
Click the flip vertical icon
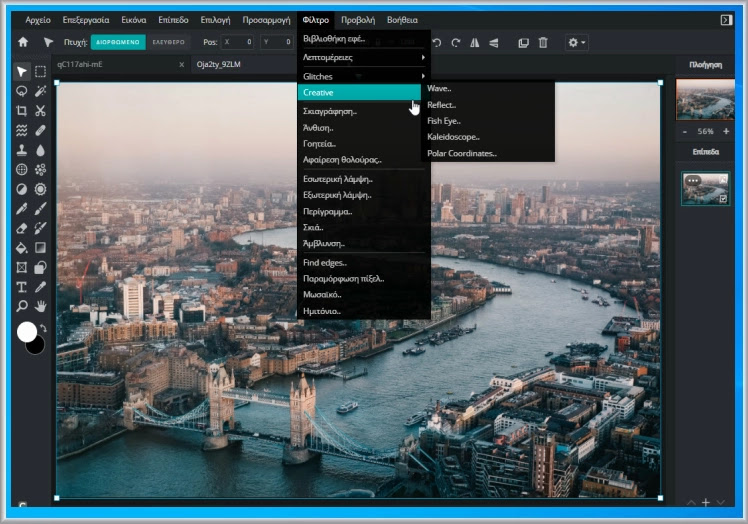click(494, 43)
